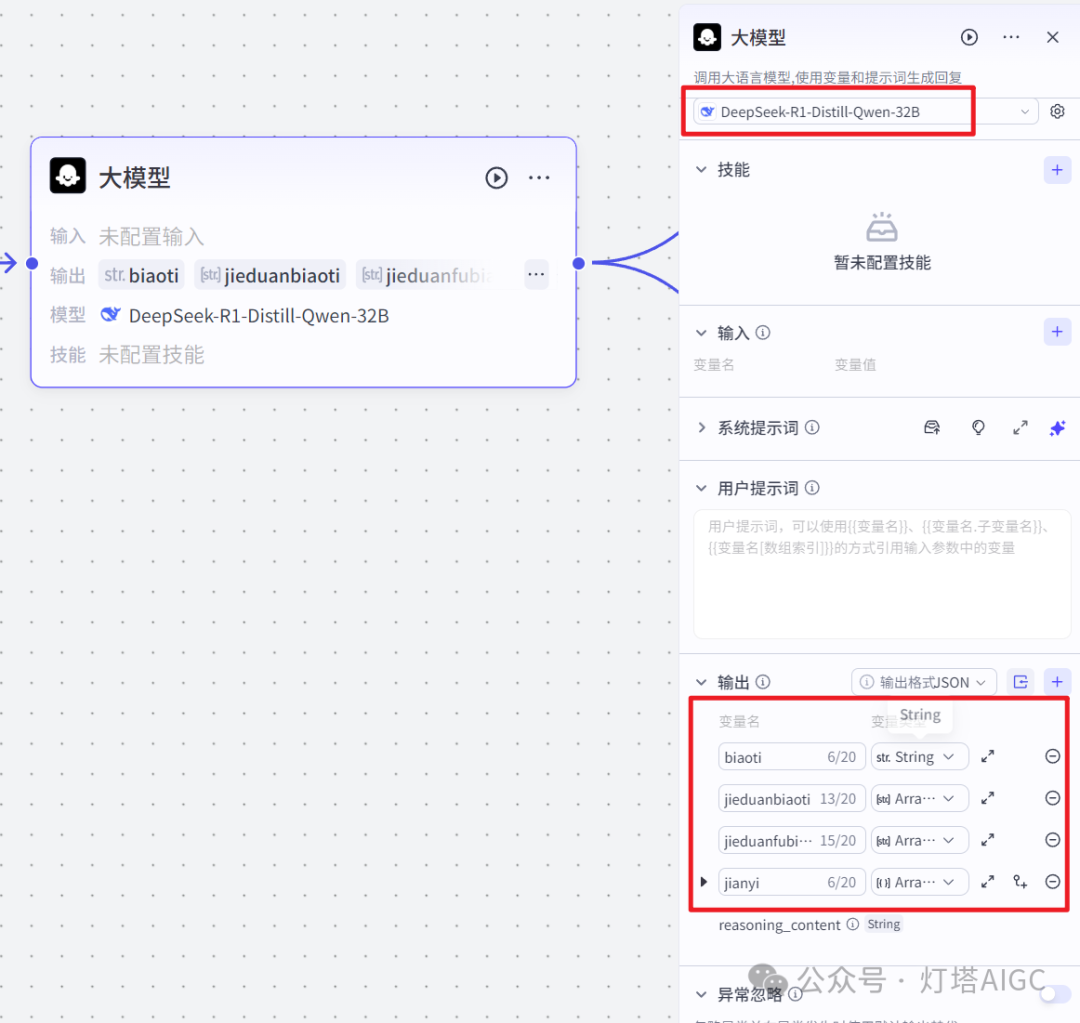This screenshot has height=1023, width=1080.
Task: Expand the 系统提示词 section
Action: click(x=701, y=428)
